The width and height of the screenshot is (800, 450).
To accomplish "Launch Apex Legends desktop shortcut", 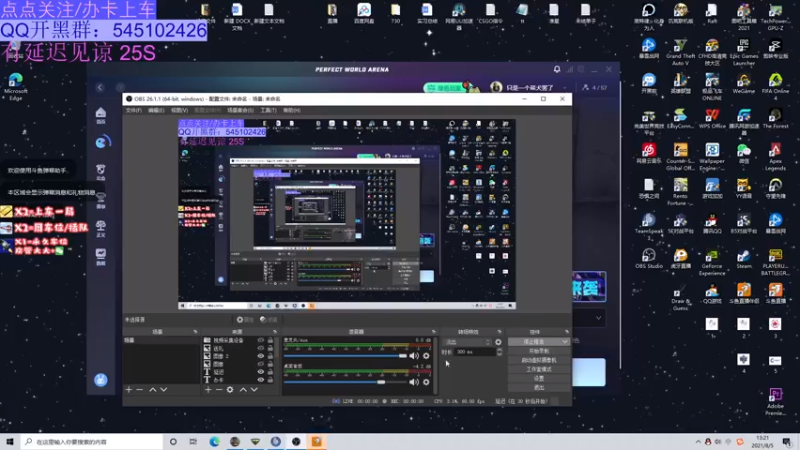I will [x=775, y=157].
